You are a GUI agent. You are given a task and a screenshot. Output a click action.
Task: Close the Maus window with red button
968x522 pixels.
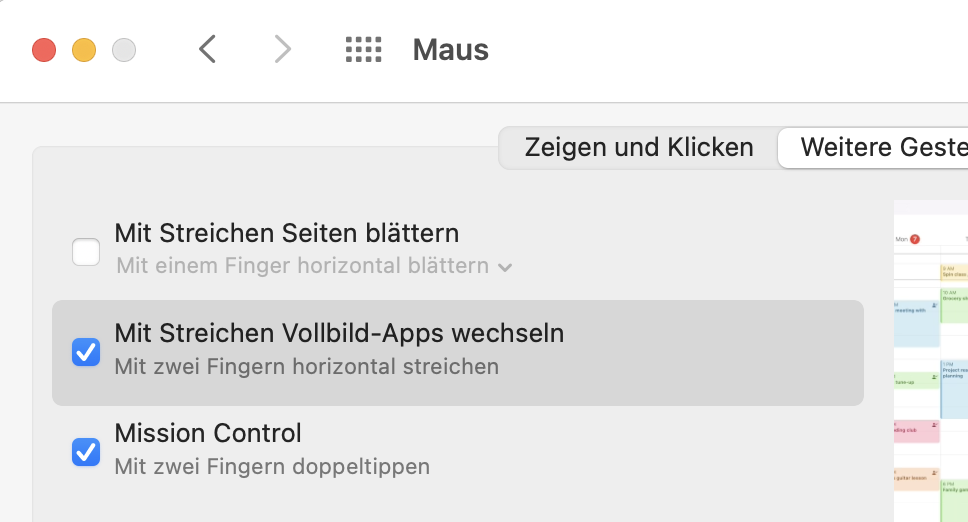pyautogui.click(x=44, y=50)
